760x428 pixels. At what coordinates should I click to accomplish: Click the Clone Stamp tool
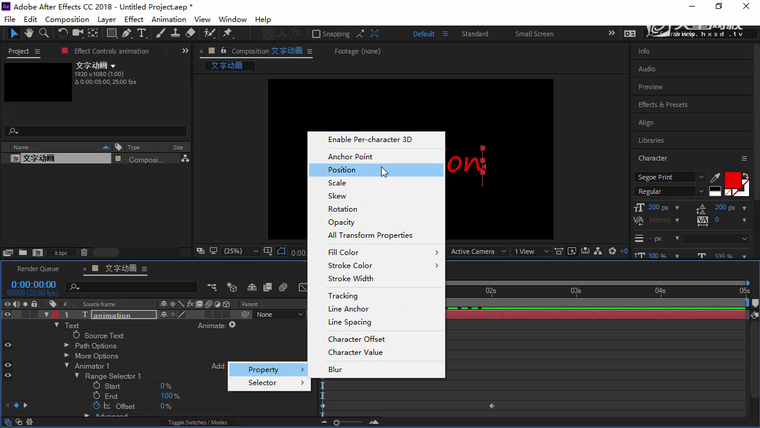coord(175,33)
